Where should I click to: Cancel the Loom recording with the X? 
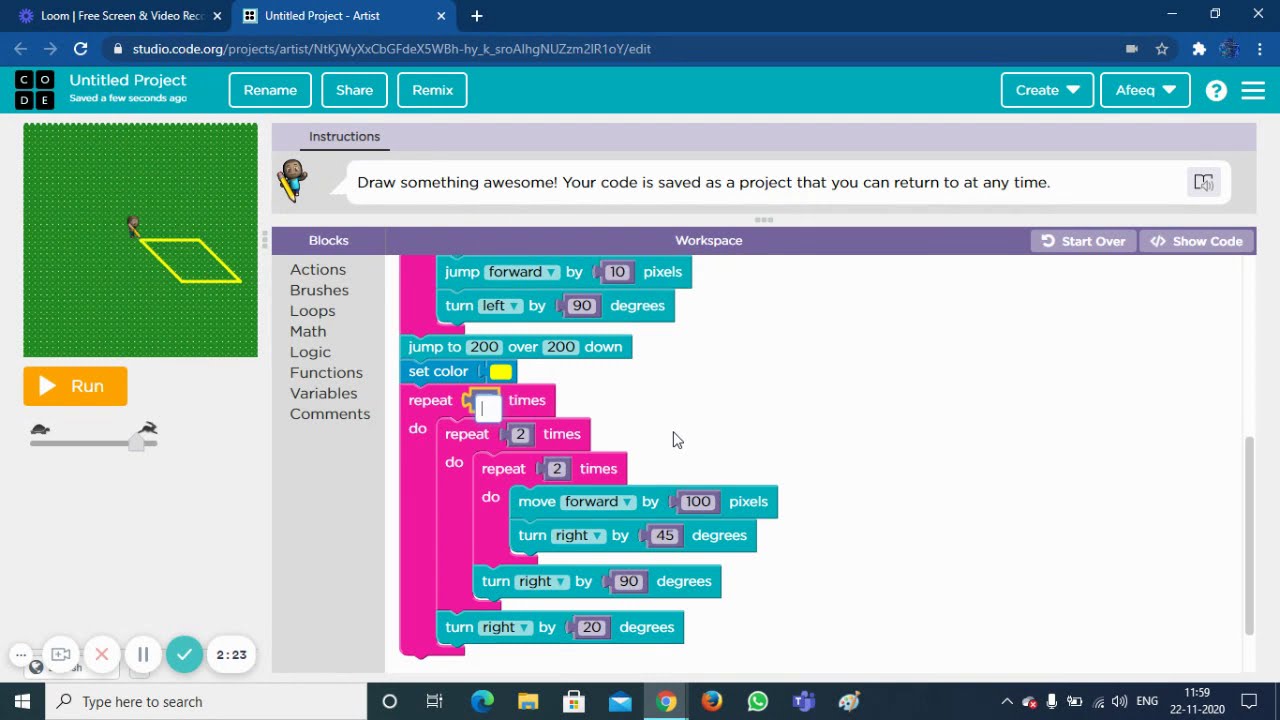click(101, 655)
